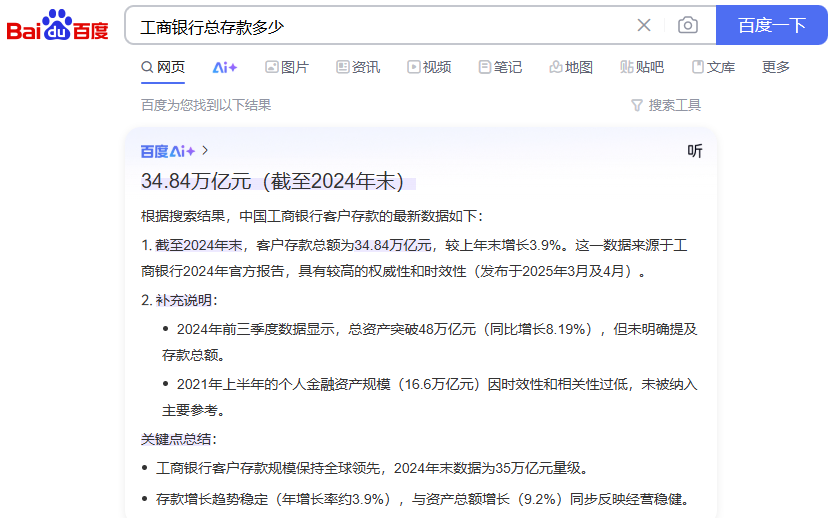Screen dimensions: 830x518
Task: Open 搜索工具 filter options
Action: click(666, 105)
